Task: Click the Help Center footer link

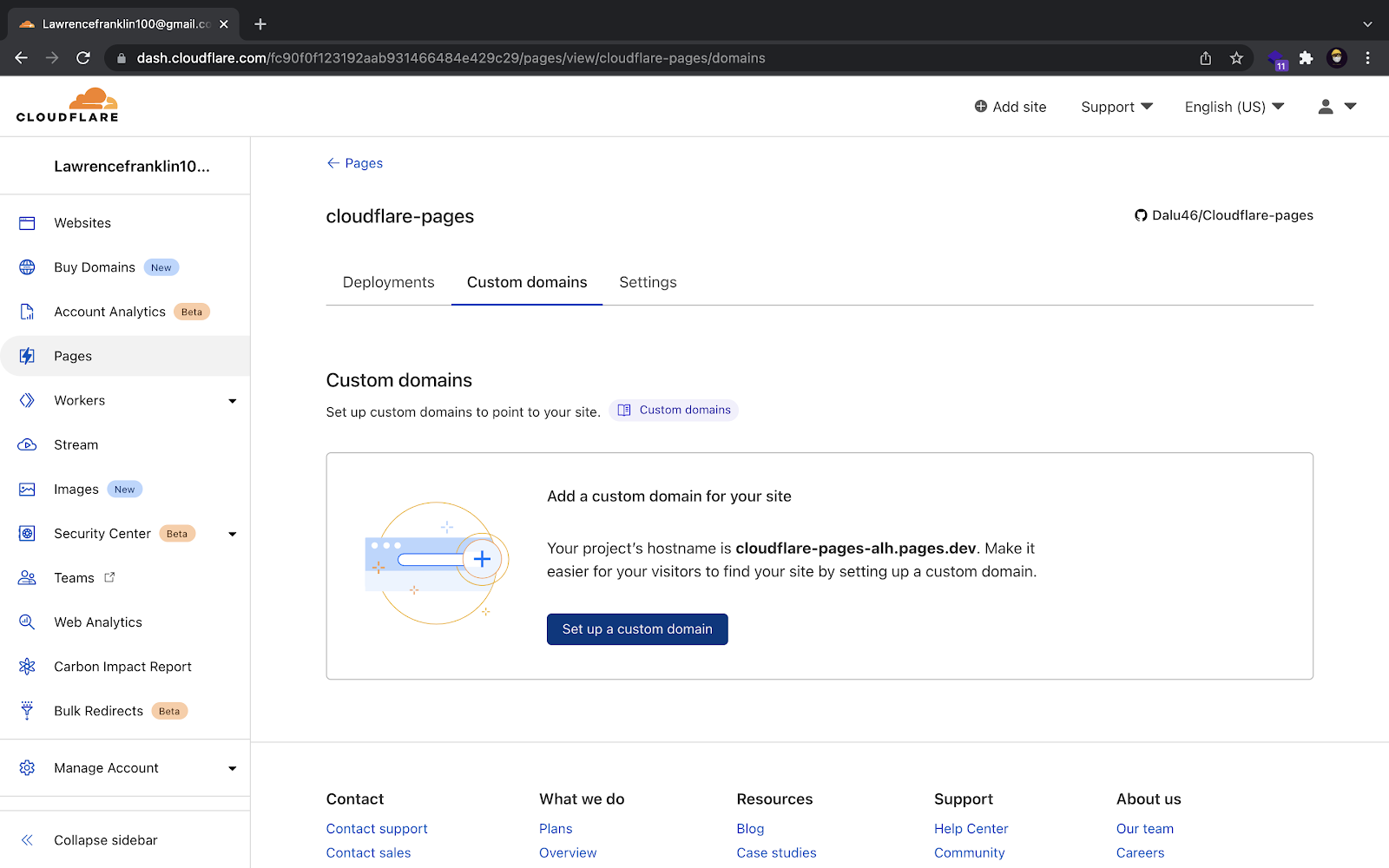Action: [971, 829]
